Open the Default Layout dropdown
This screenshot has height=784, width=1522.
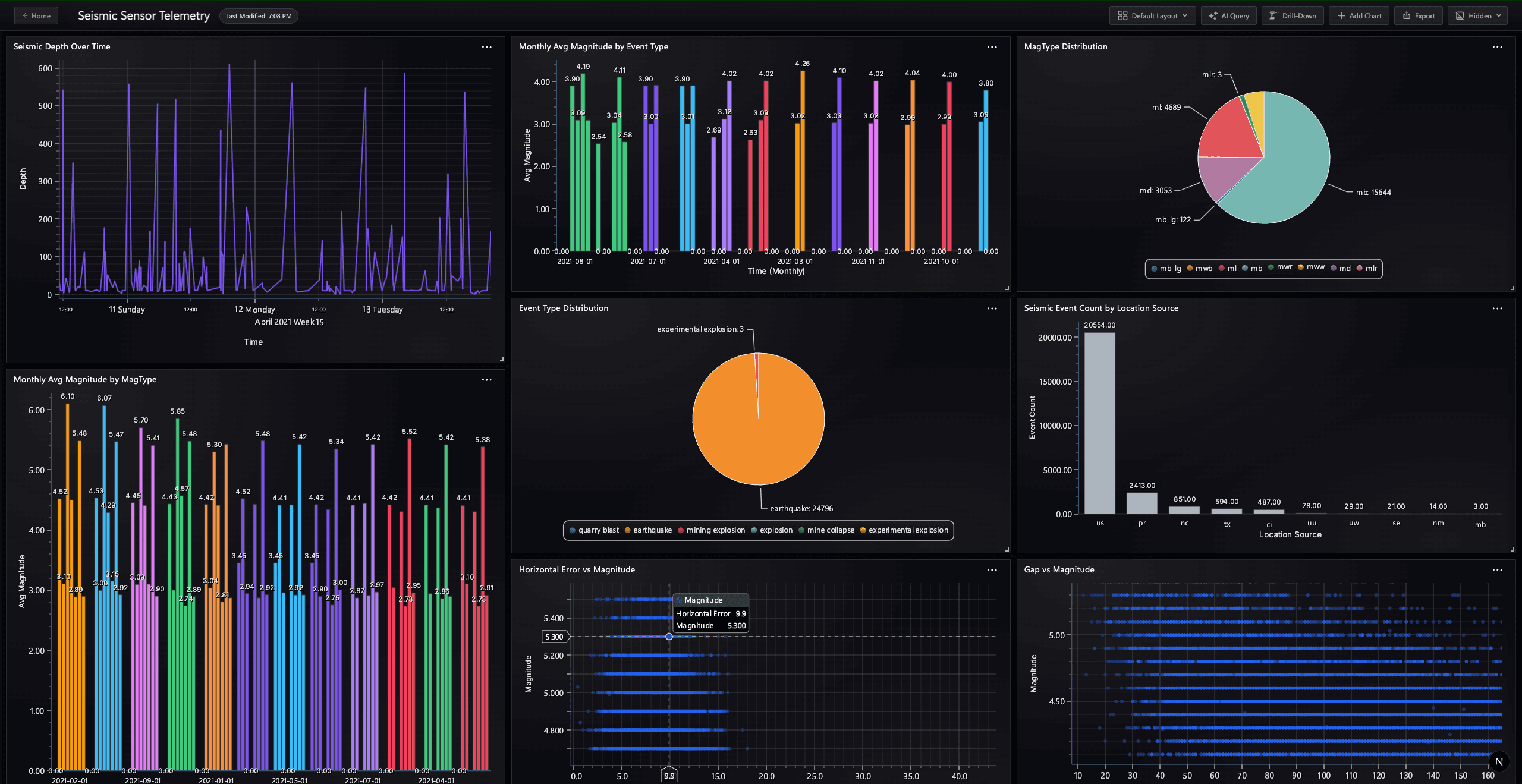[x=1152, y=16]
